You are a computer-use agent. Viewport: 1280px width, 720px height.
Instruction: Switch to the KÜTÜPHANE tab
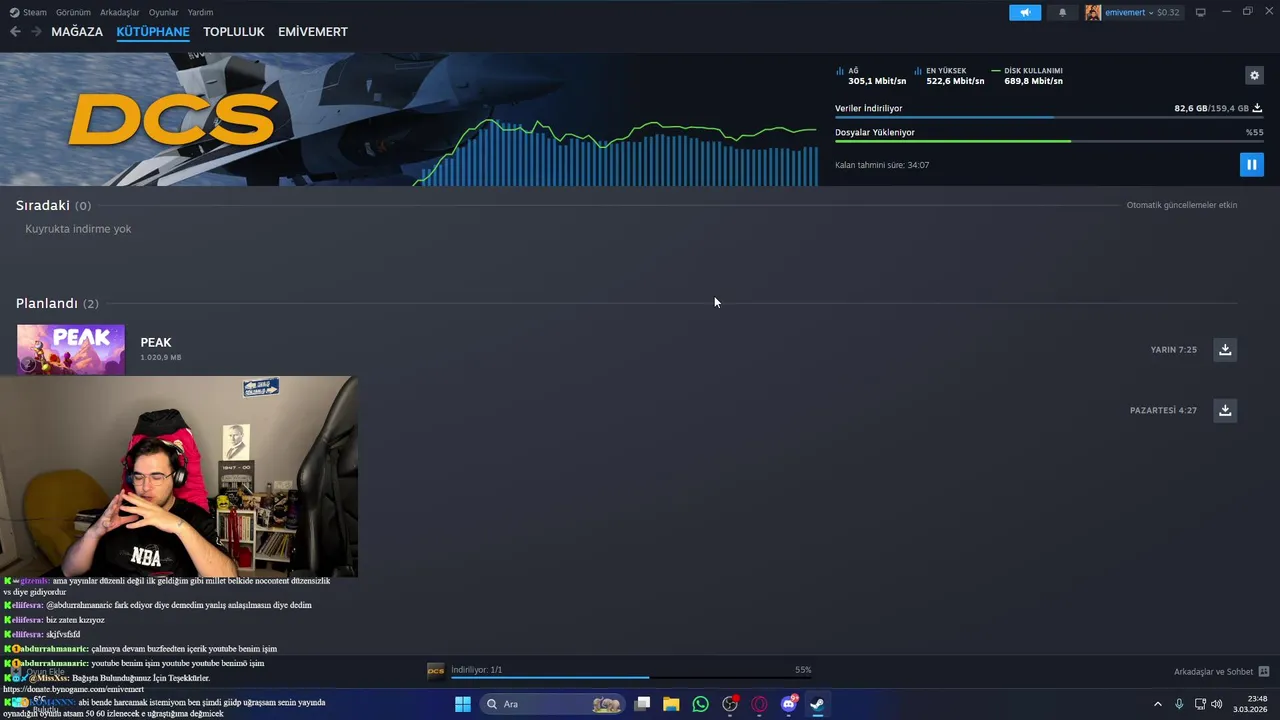pos(153,32)
